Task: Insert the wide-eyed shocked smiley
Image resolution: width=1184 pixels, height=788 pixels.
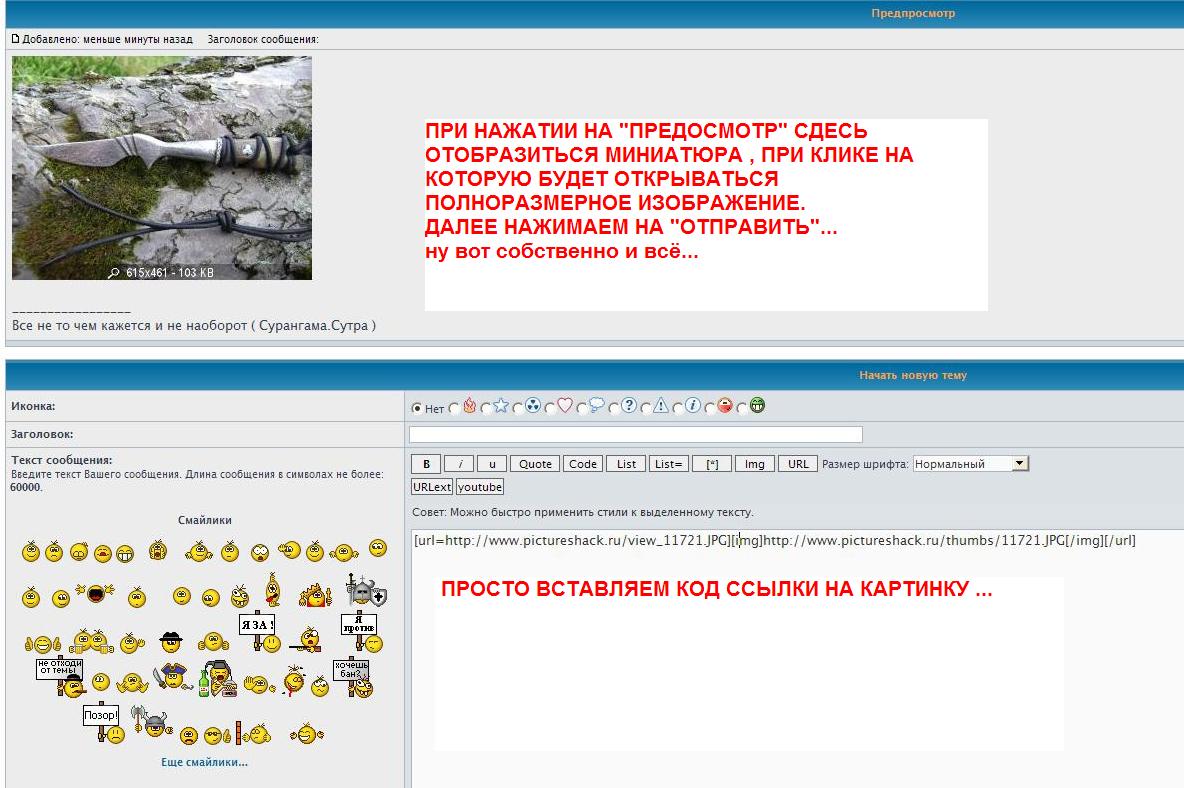Action: [260, 553]
